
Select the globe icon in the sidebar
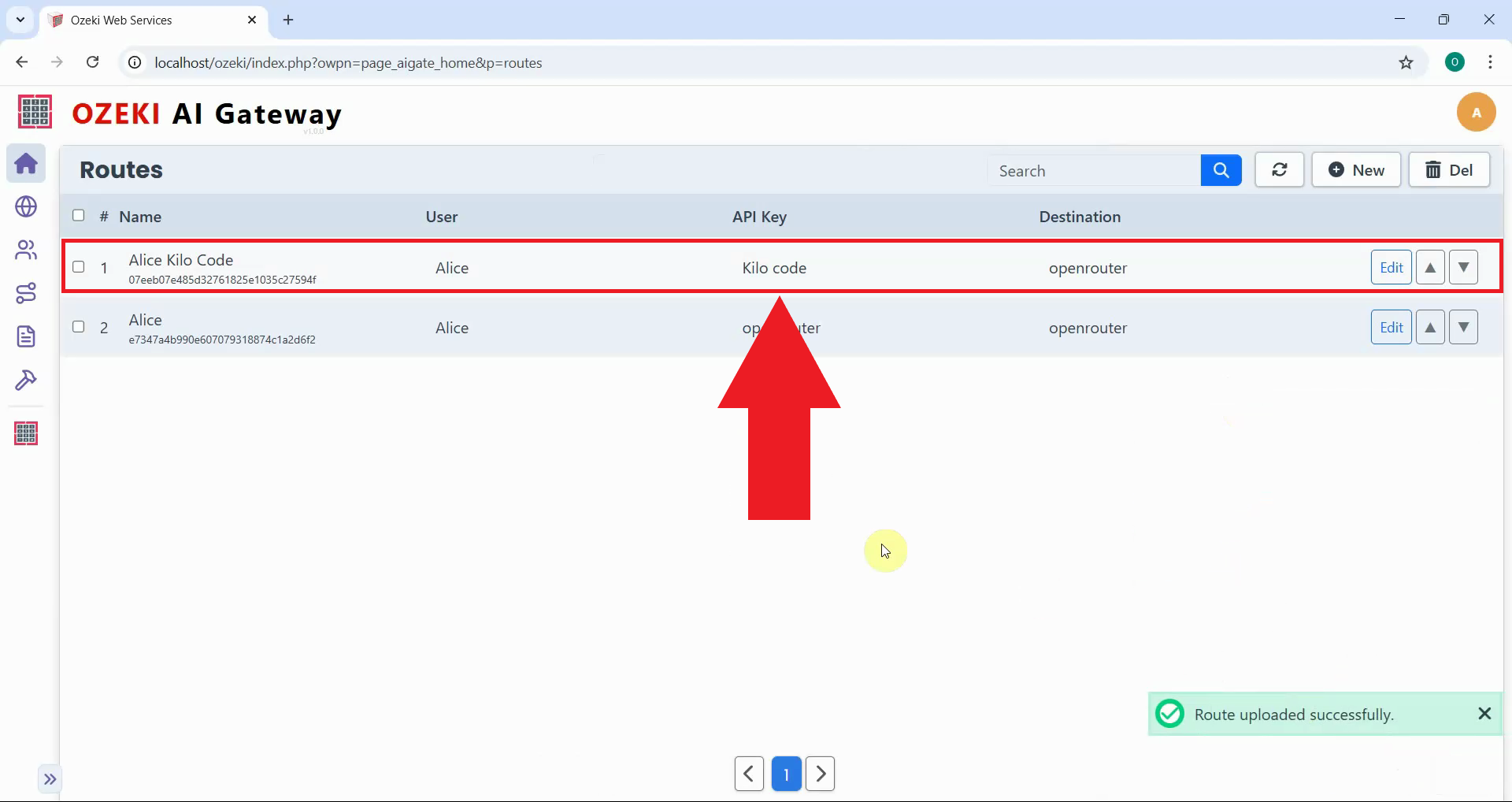(x=26, y=207)
